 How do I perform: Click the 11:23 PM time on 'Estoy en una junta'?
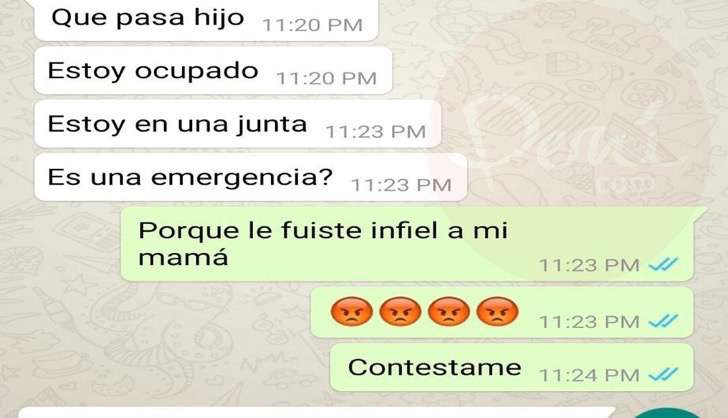click(x=376, y=132)
